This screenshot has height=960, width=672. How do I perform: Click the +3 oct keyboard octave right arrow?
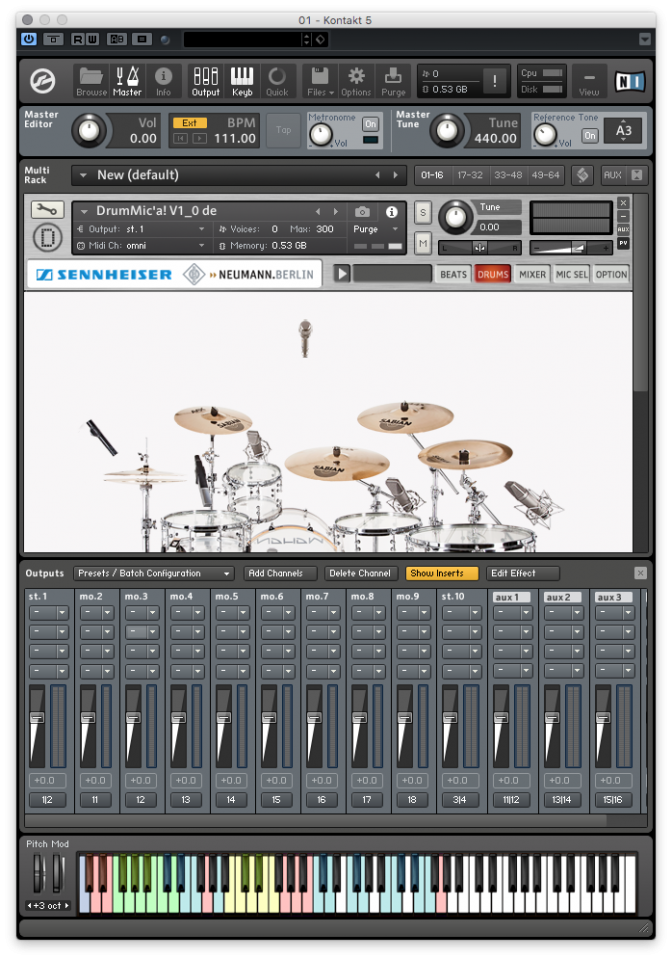click(67, 906)
